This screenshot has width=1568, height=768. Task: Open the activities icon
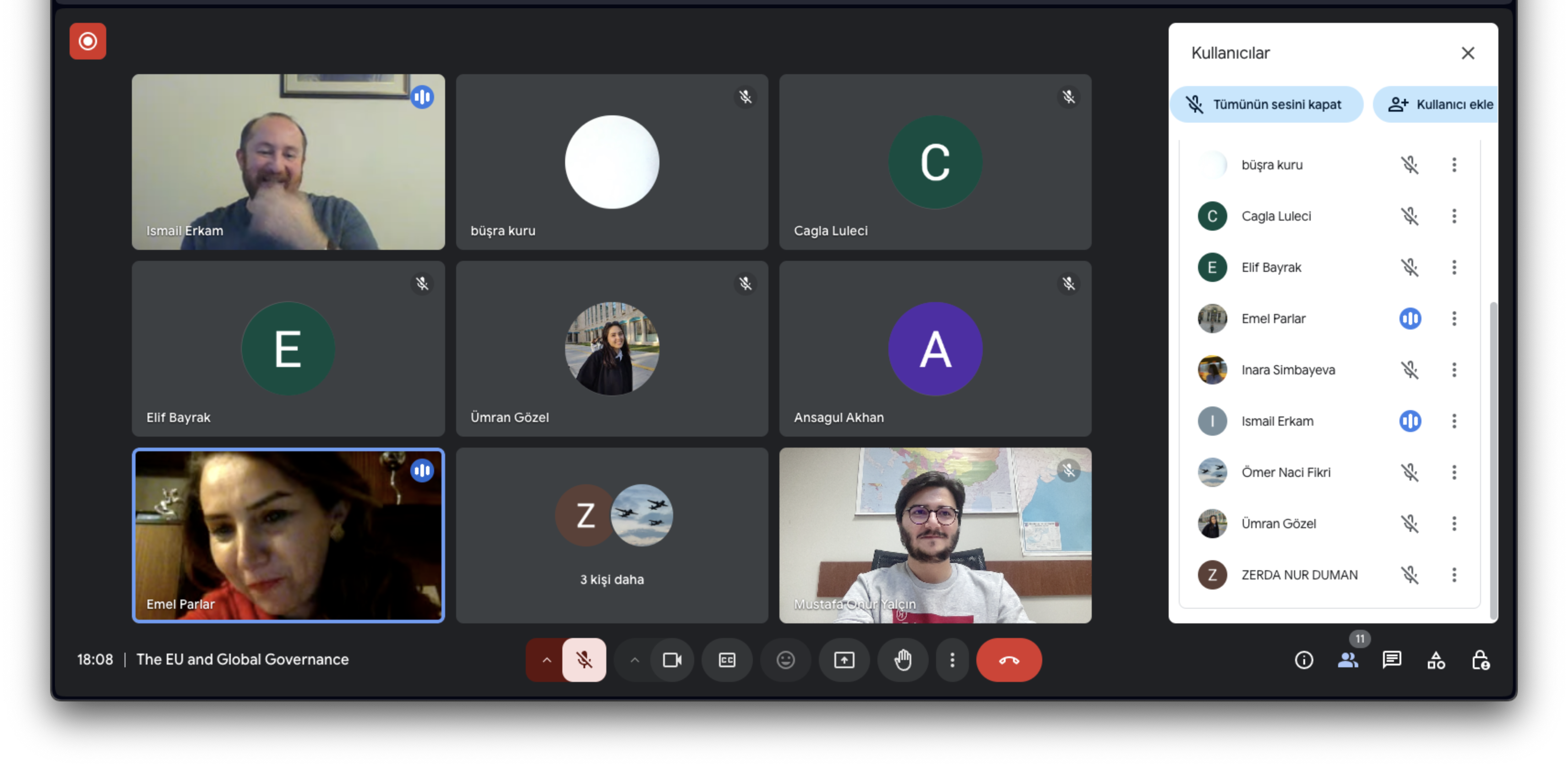point(1436,660)
